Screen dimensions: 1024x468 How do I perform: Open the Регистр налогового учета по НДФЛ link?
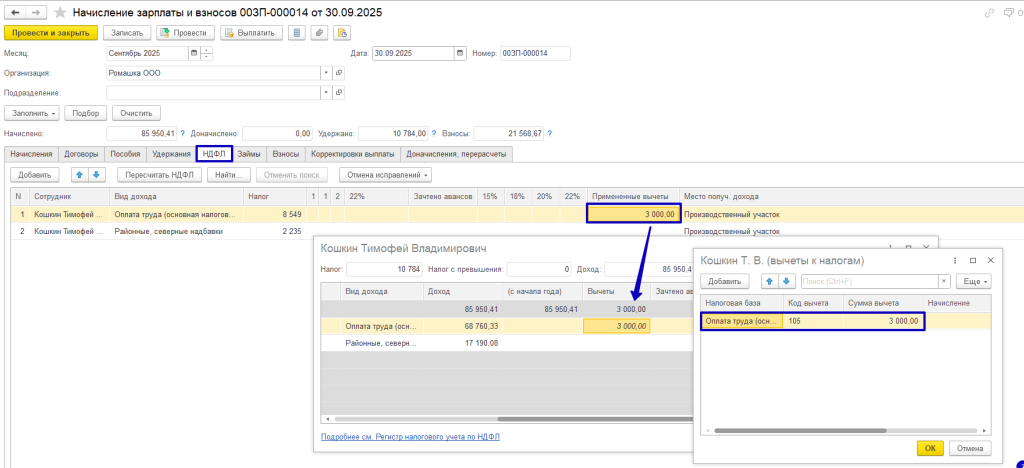(410, 437)
